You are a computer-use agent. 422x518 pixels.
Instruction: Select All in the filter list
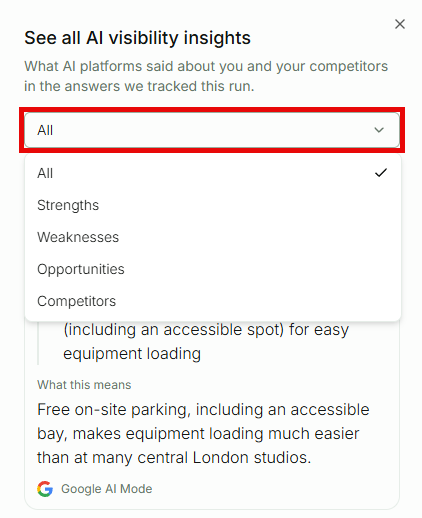213,173
